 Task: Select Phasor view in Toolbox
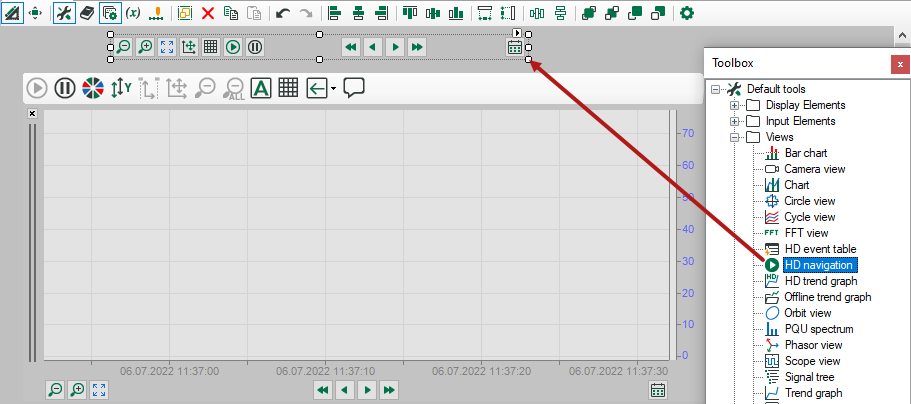tap(813, 345)
